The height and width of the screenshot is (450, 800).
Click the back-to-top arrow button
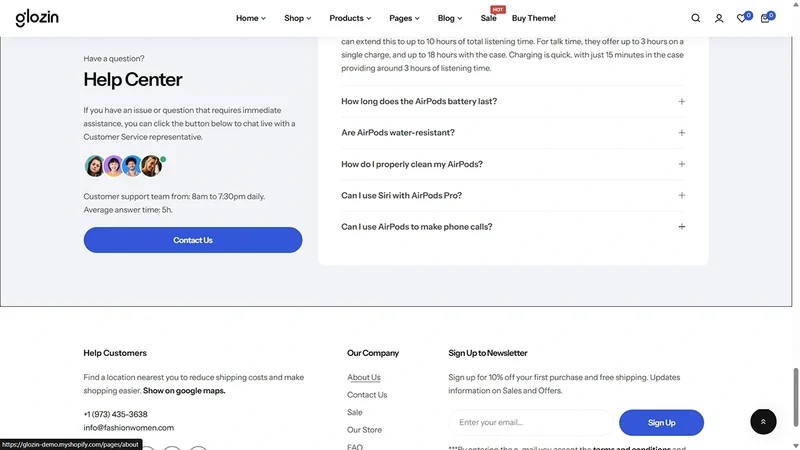point(763,421)
